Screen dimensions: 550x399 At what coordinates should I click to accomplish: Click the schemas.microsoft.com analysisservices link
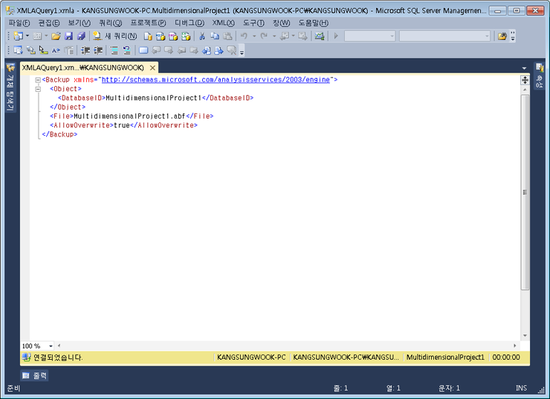coord(215,80)
